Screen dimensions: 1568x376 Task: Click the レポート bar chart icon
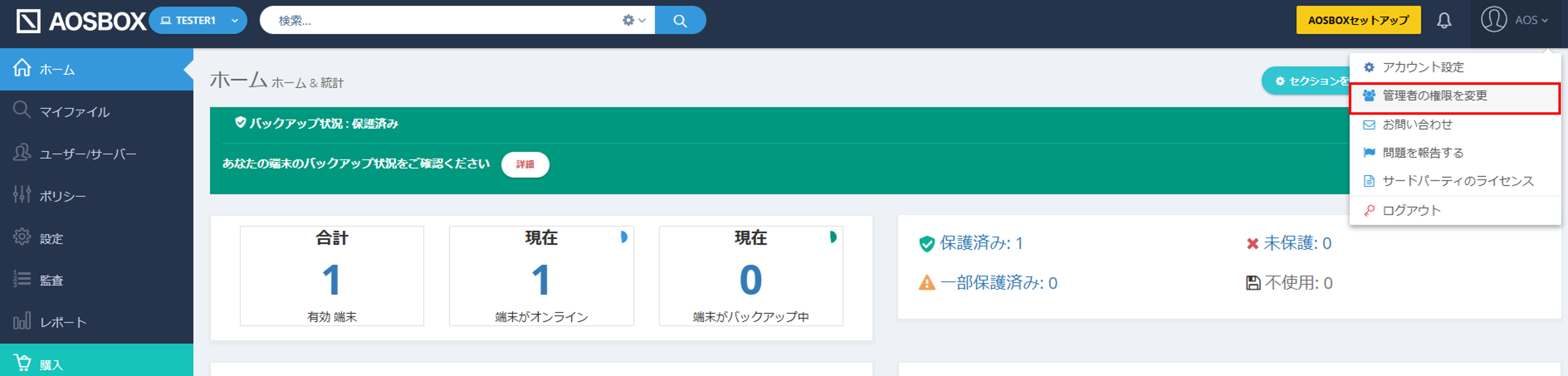[x=22, y=321]
